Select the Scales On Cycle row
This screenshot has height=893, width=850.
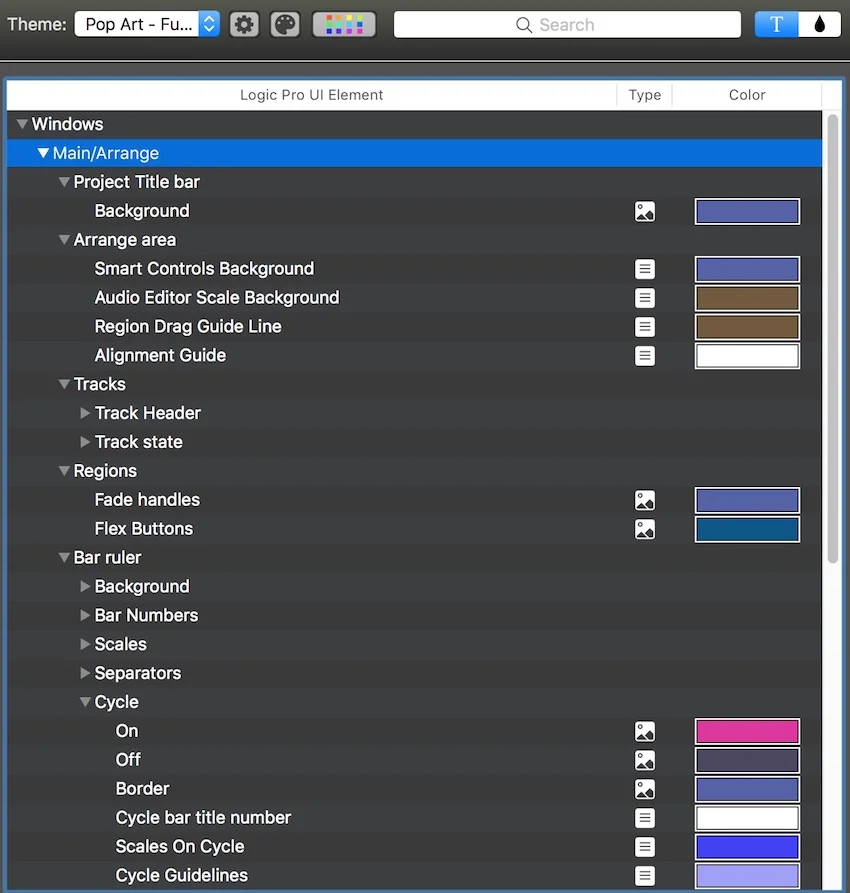414,847
